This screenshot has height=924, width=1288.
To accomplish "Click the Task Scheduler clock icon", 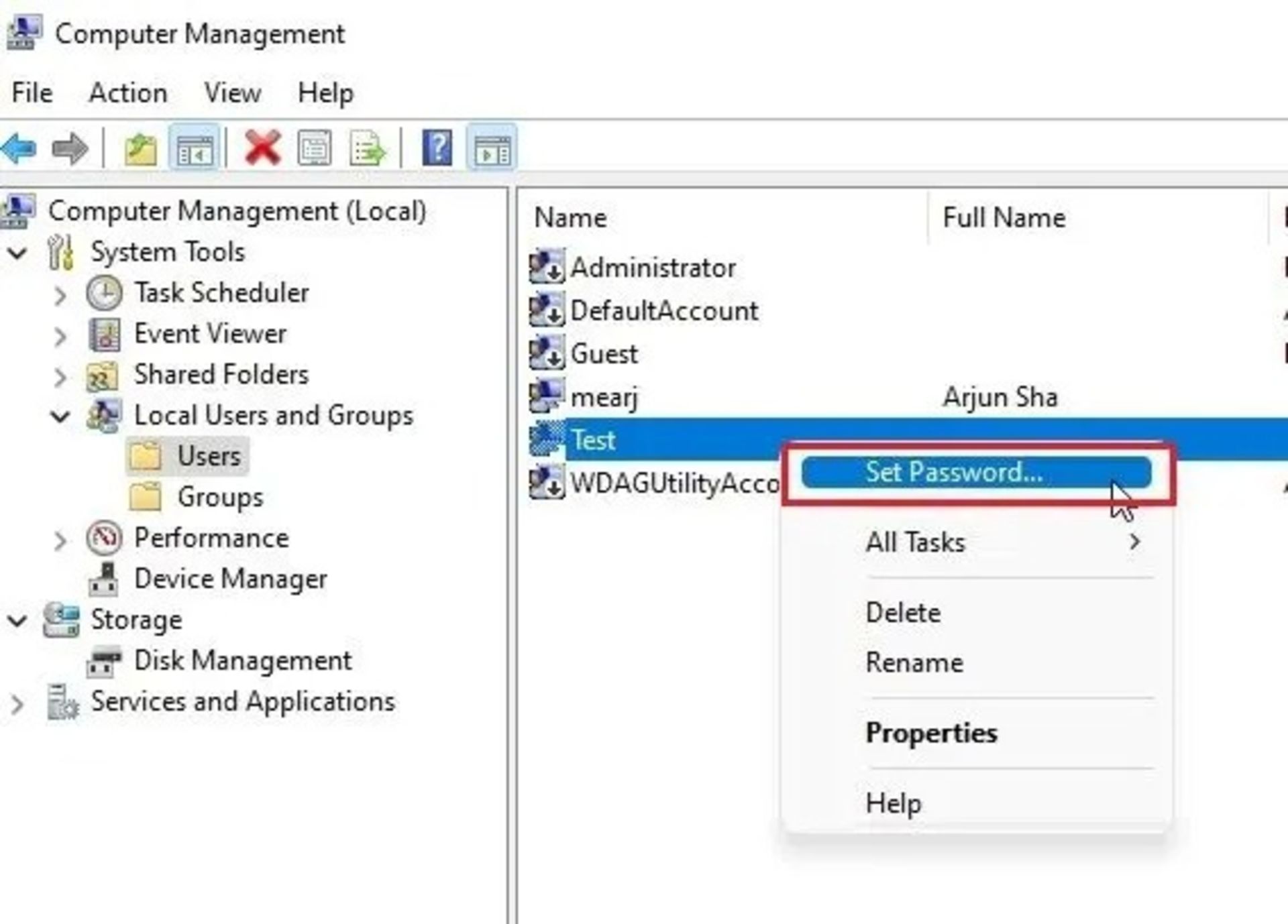I will (x=104, y=293).
